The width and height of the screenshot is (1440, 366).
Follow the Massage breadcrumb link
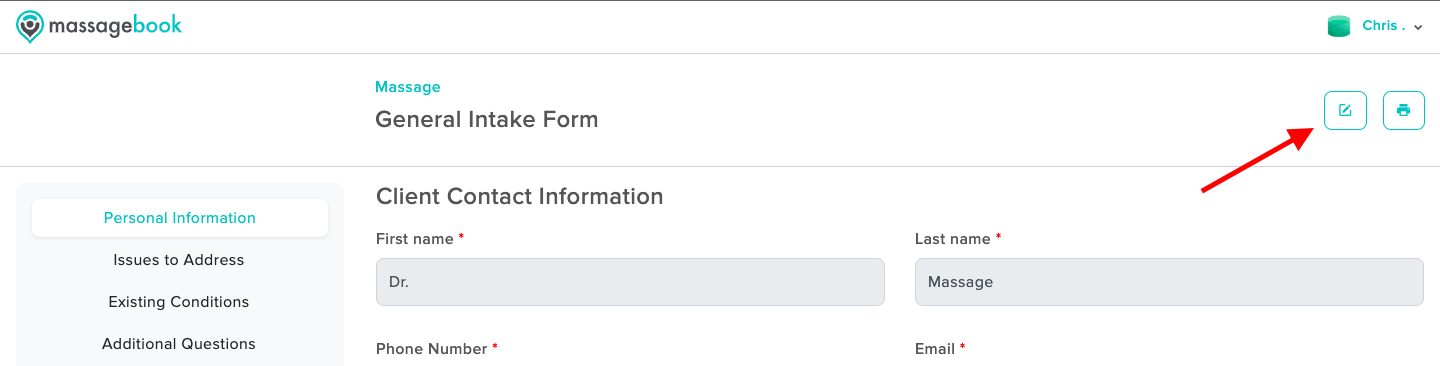pos(408,87)
